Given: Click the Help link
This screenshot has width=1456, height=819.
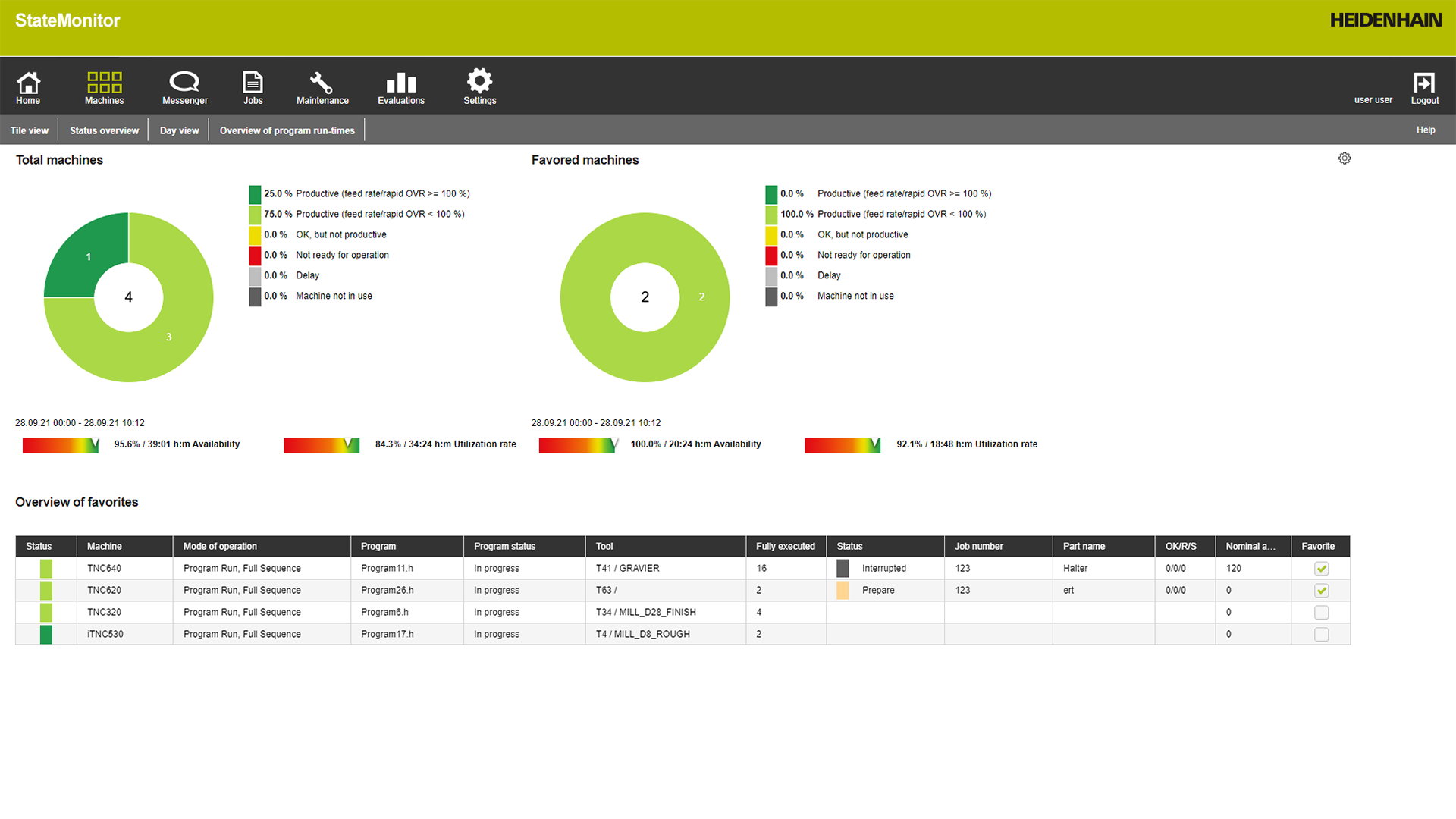Looking at the screenshot, I should 1426,130.
